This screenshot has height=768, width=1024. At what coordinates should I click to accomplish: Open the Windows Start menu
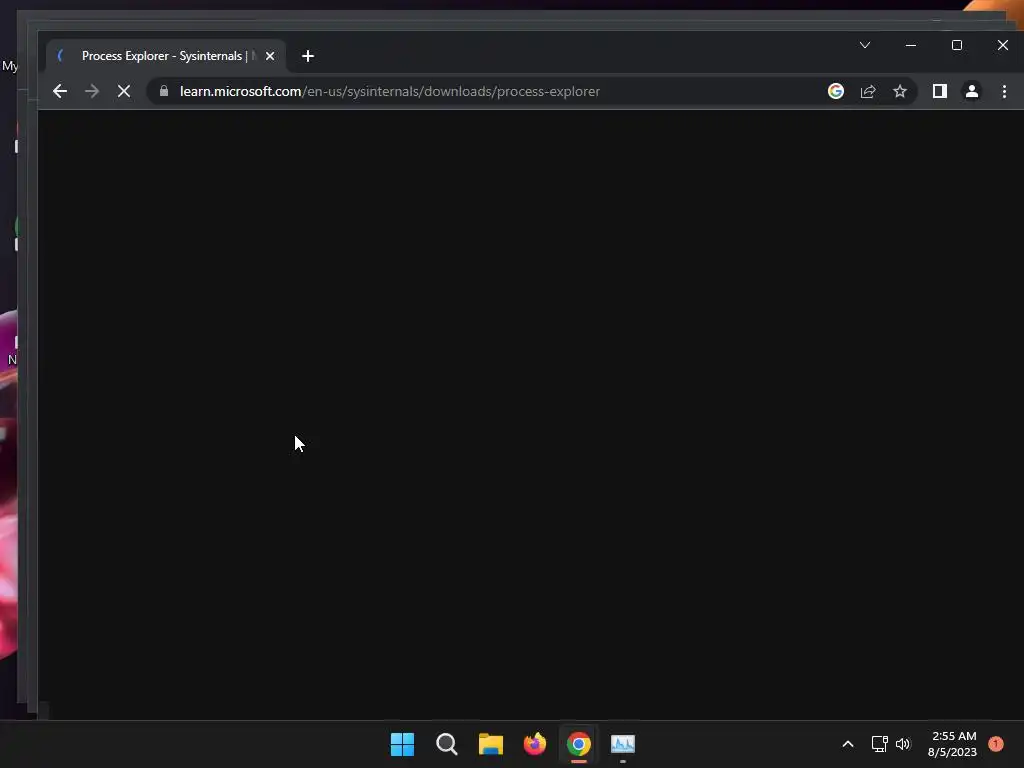tap(402, 744)
